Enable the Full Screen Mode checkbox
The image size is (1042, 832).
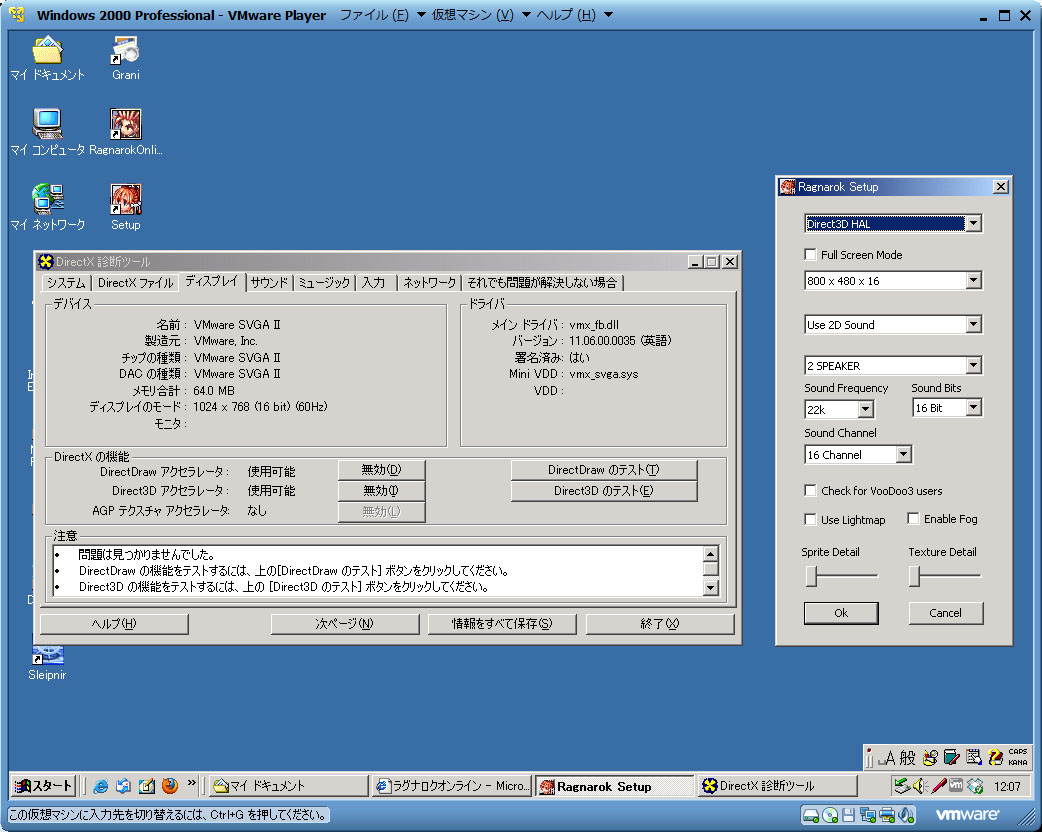coord(811,255)
